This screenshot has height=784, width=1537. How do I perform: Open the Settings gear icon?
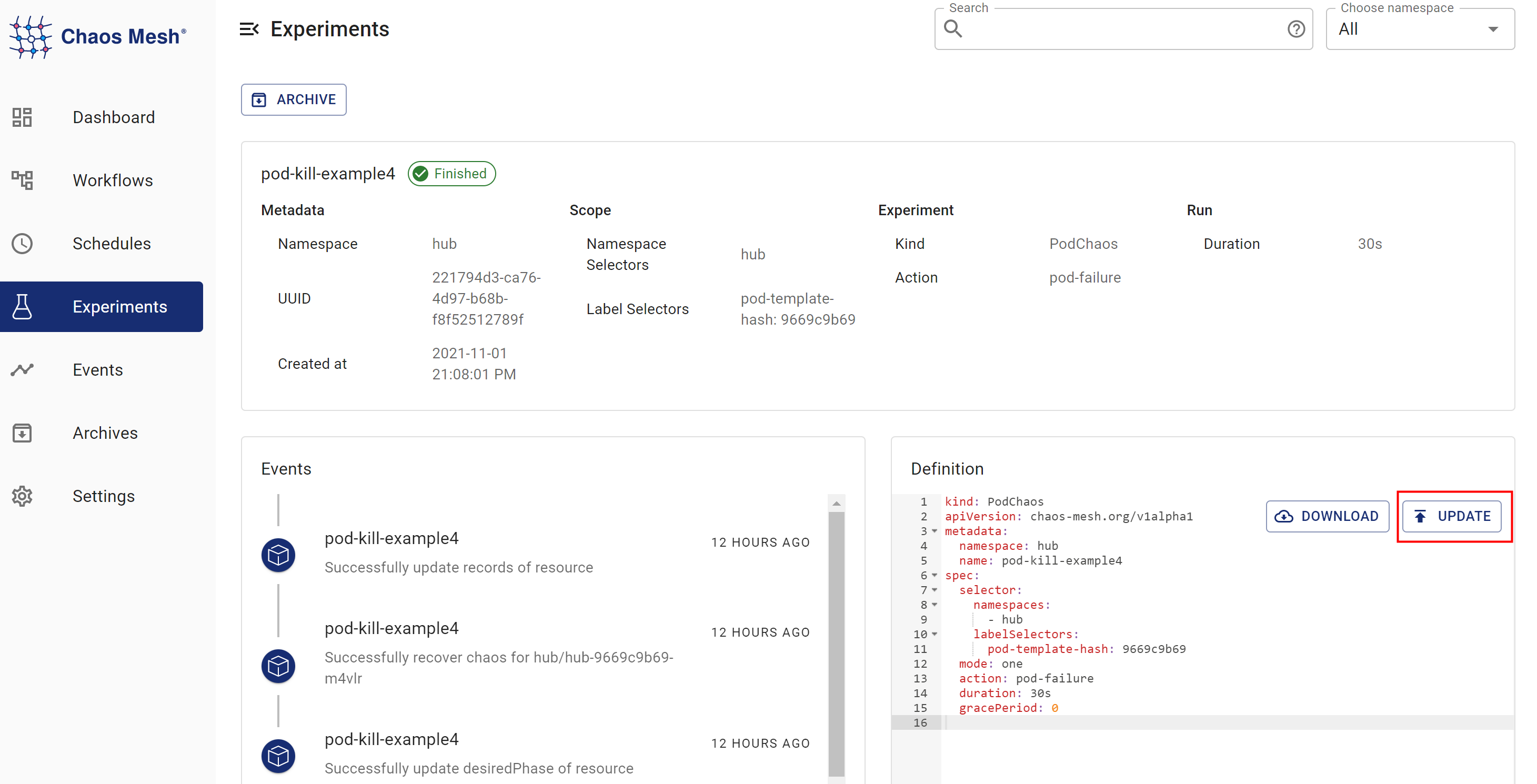[22, 496]
